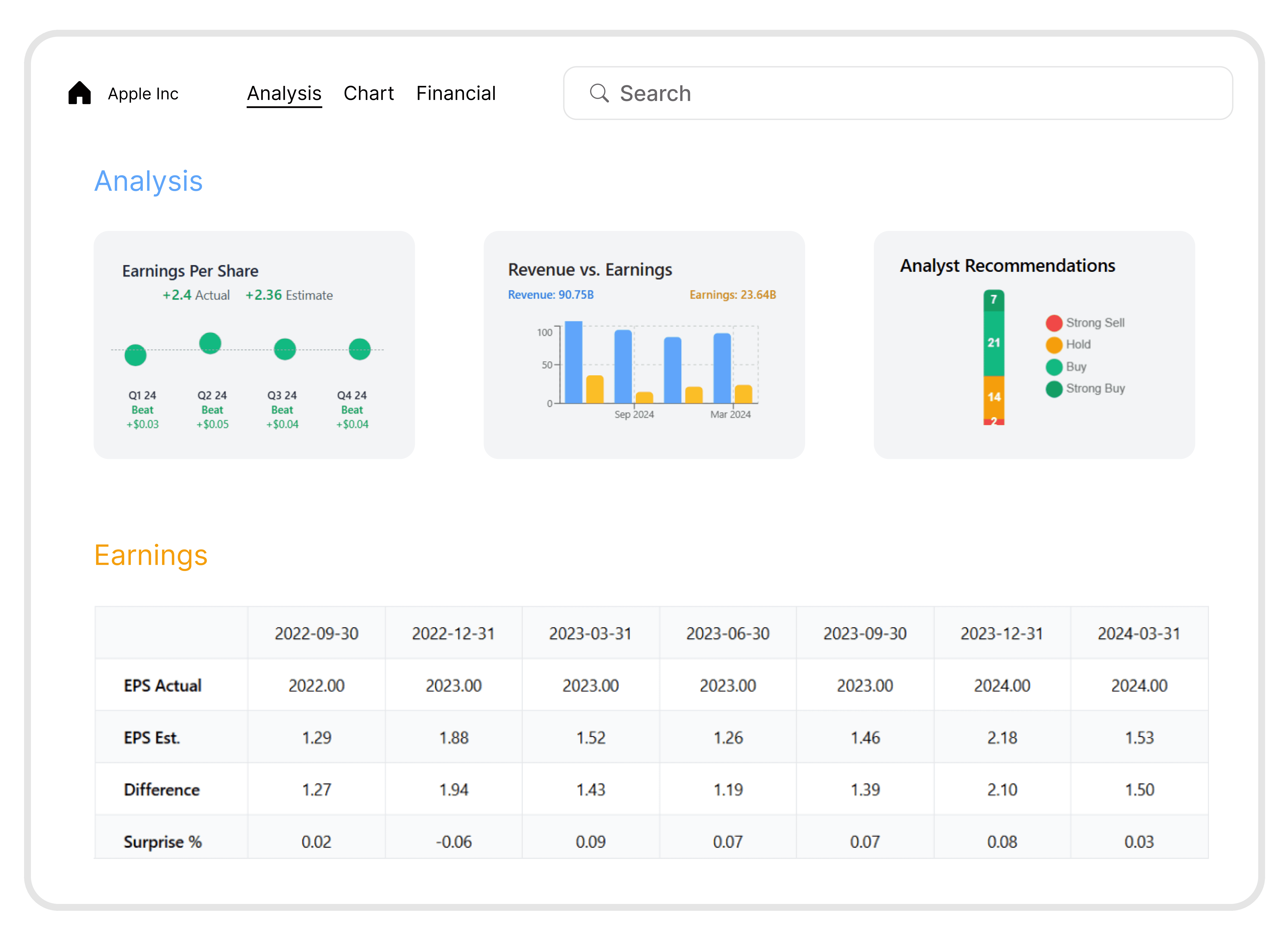This screenshot has height=947, width=1288.
Task: Click the Apple Inc company name
Action: coord(143,94)
